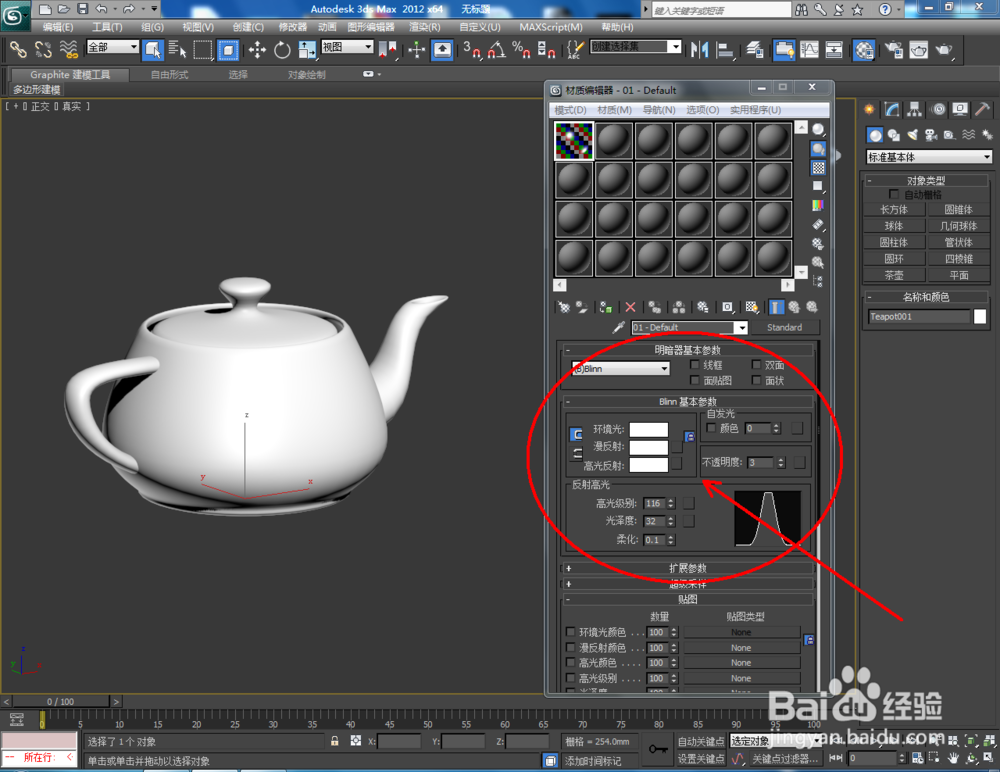Image resolution: width=1000 pixels, height=772 pixels.
Task: Enable the 高光颜色 map checkbox
Action: click(571, 662)
